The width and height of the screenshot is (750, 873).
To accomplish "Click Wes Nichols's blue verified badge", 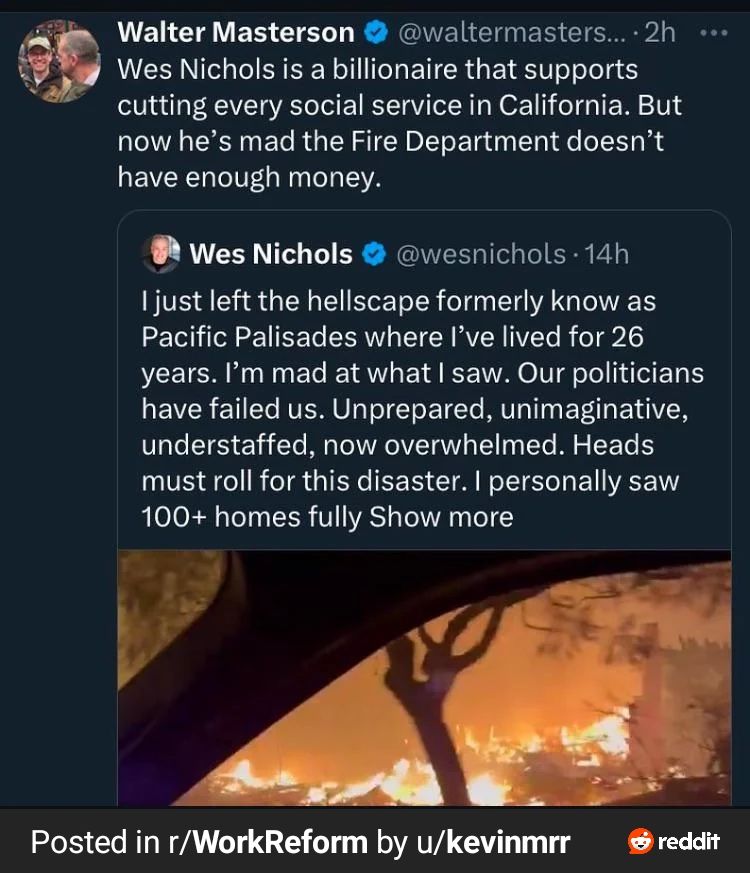I will point(373,255).
